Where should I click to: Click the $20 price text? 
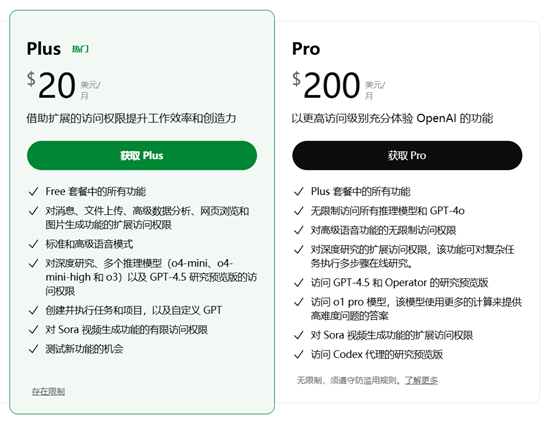click(x=52, y=85)
